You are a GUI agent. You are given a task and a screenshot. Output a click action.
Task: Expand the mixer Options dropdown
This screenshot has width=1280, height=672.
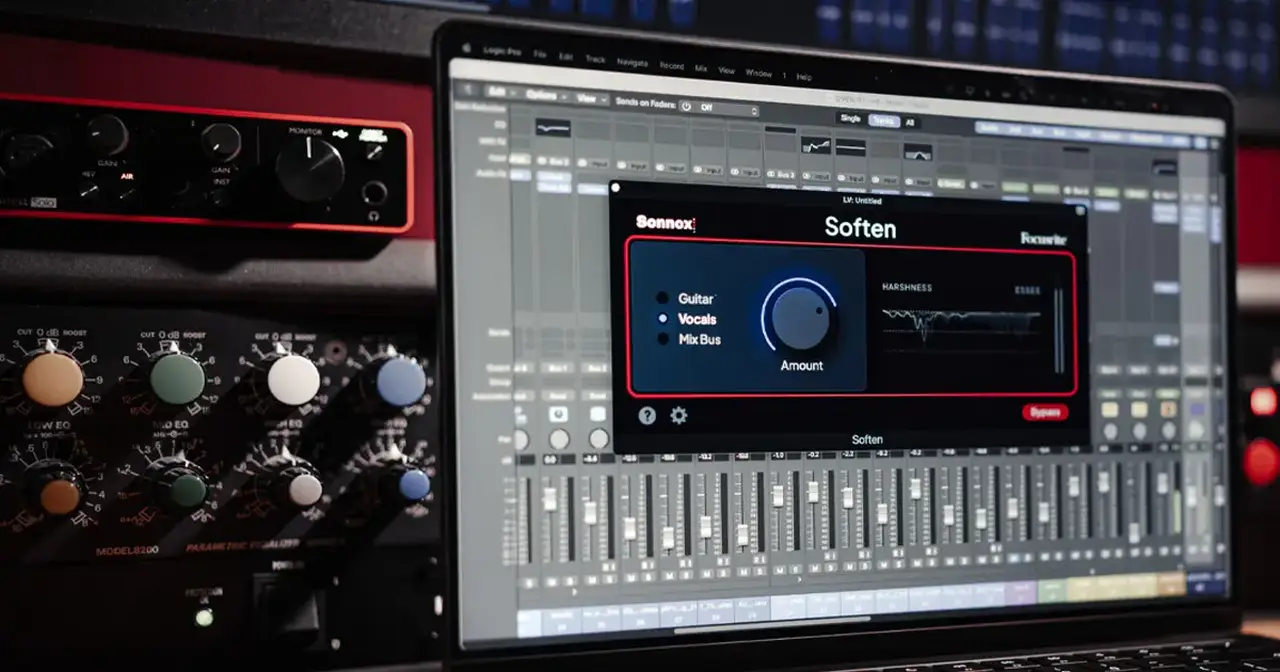coord(544,96)
